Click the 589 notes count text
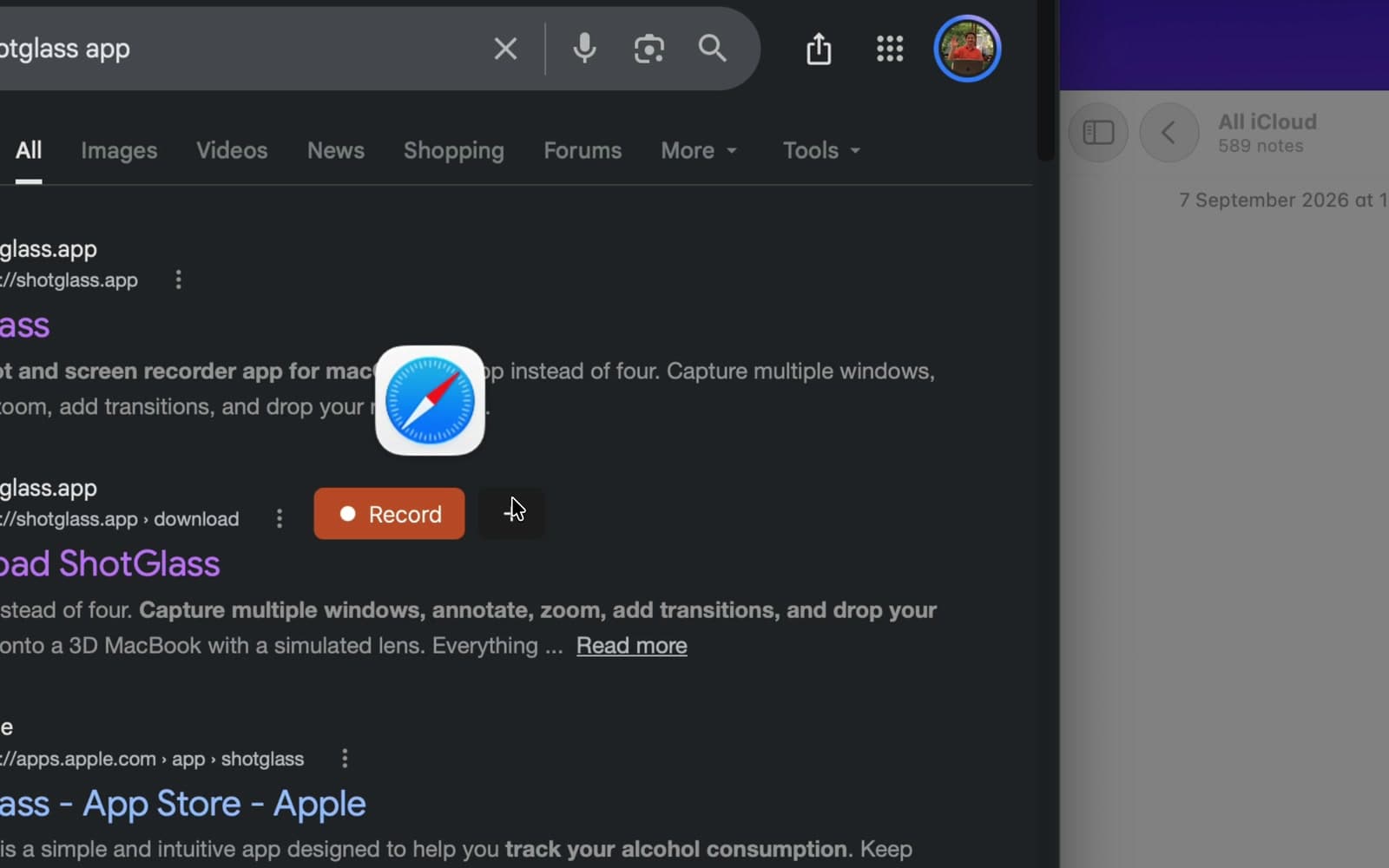The width and height of the screenshot is (1389, 868). click(1261, 146)
